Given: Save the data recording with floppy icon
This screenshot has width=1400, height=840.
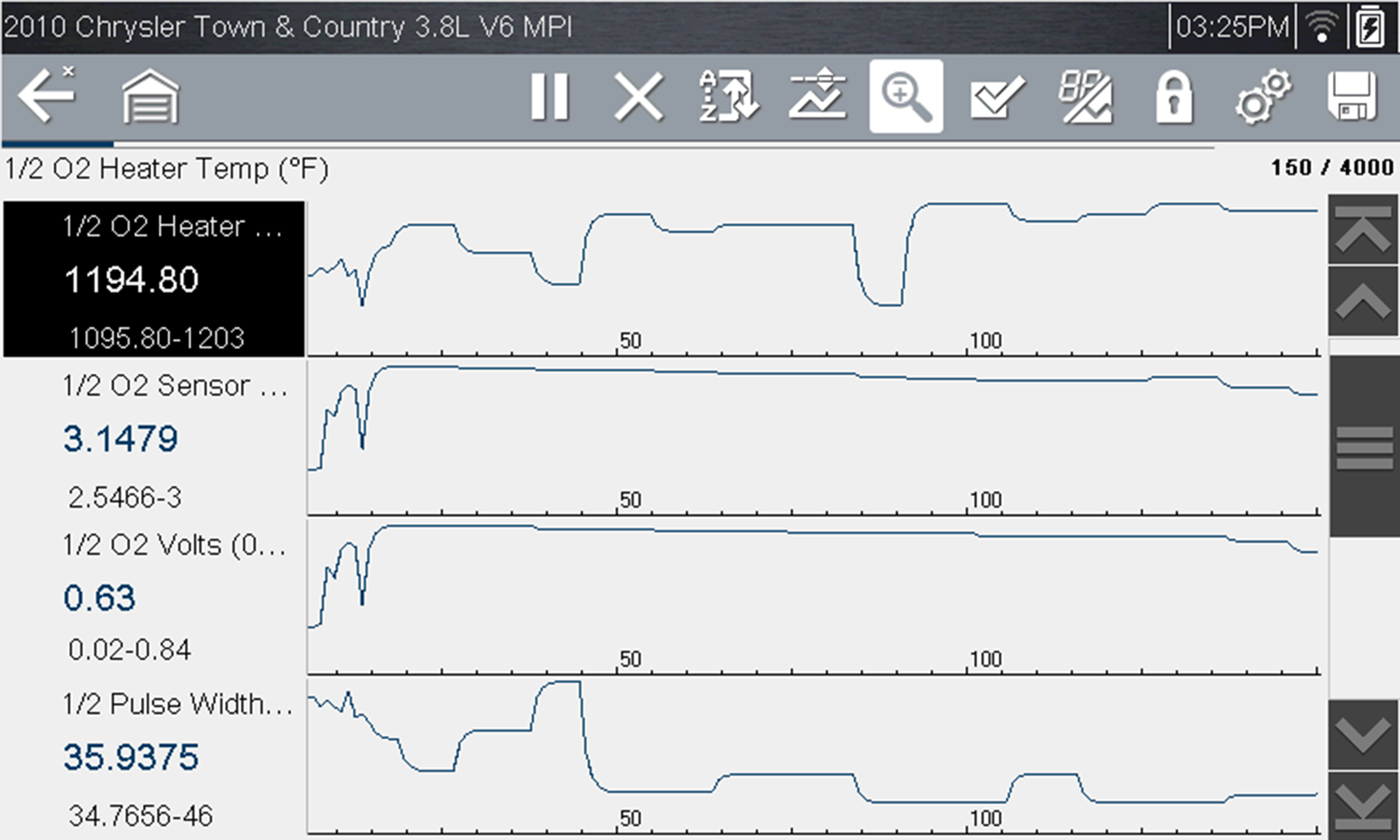Looking at the screenshot, I should (1351, 97).
